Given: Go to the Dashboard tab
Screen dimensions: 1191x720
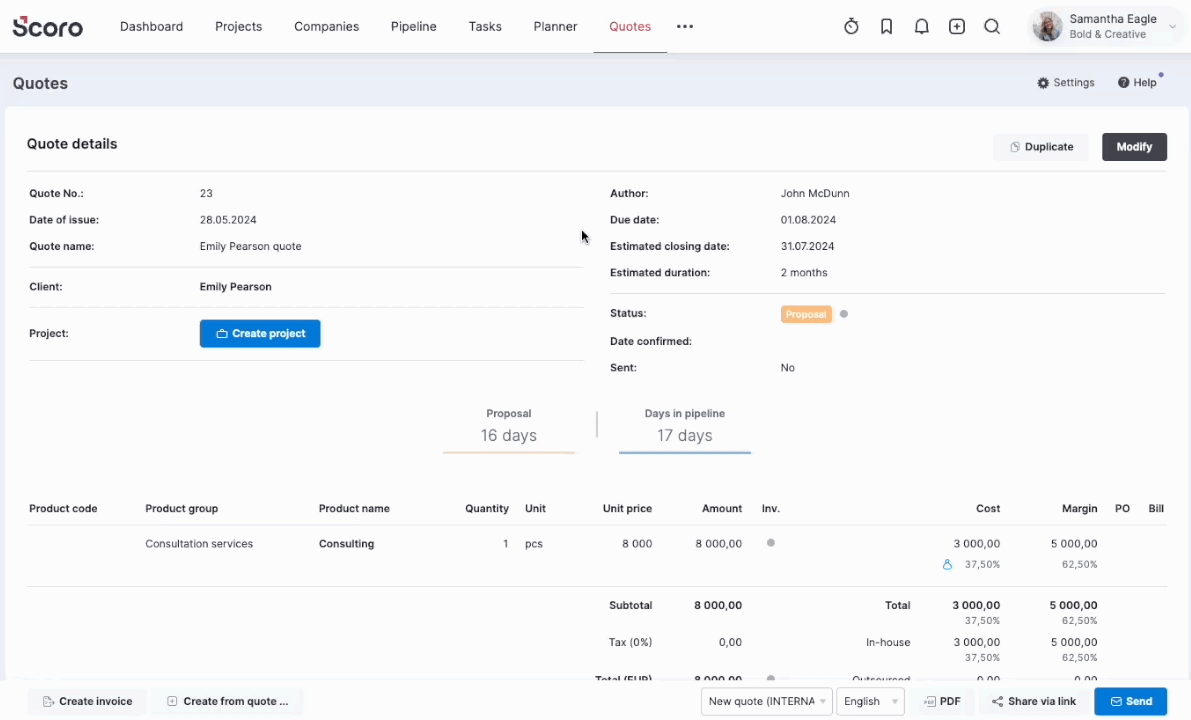Looking at the screenshot, I should click(x=151, y=27).
